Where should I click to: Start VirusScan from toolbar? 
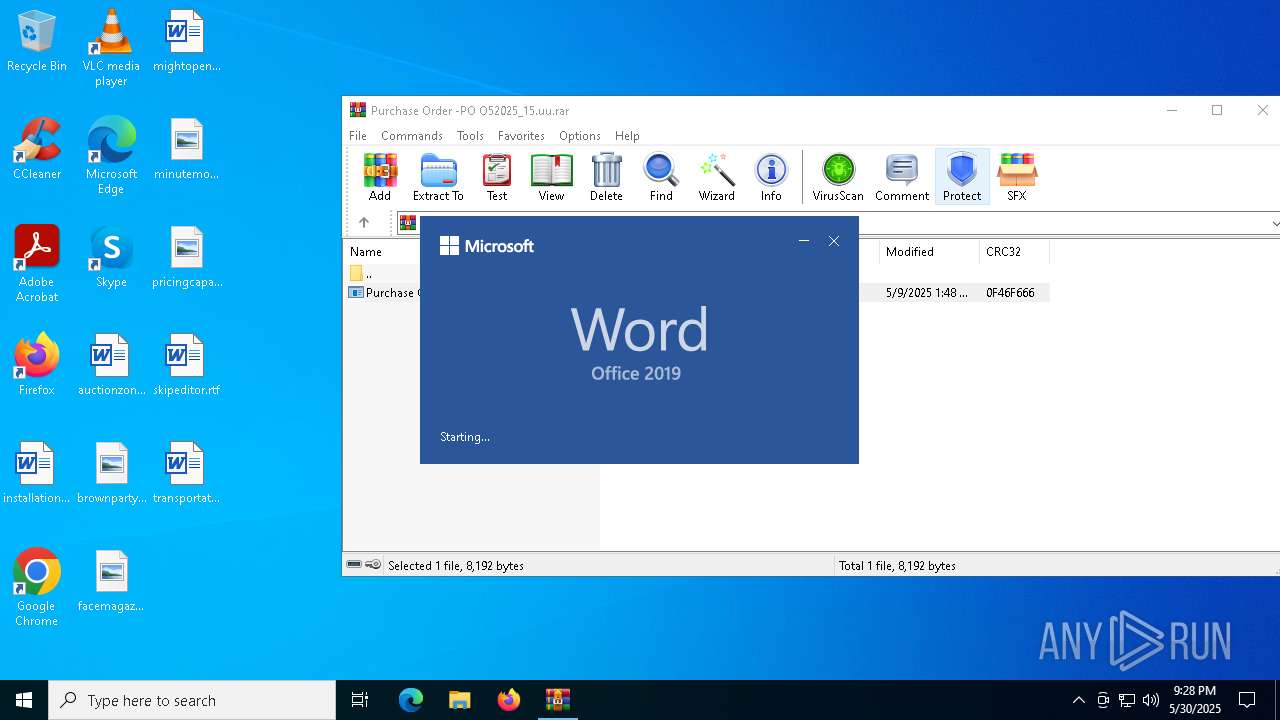pyautogui.click(x=838, y=177)
